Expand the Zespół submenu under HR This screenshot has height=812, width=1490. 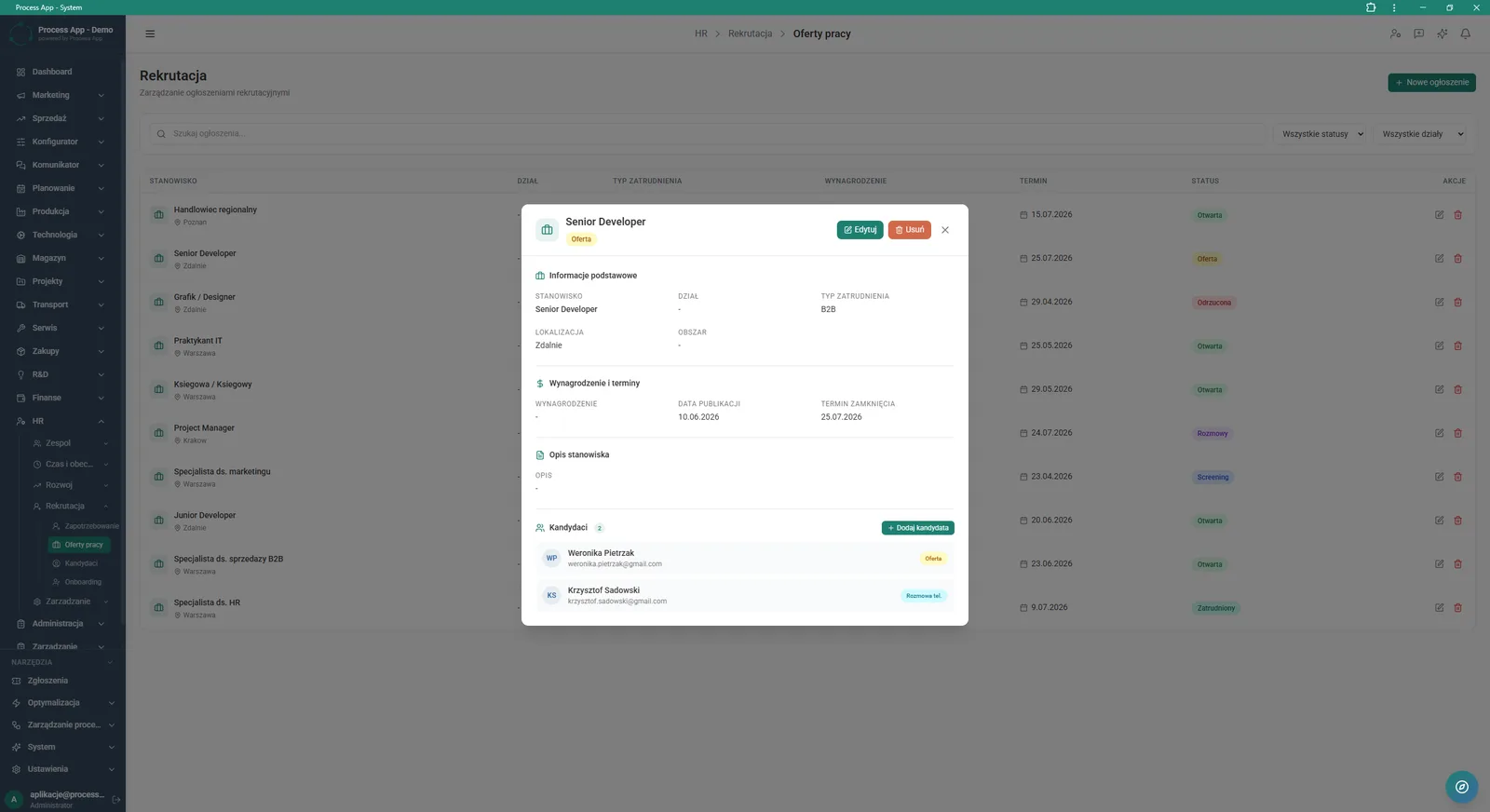[71, 443]
